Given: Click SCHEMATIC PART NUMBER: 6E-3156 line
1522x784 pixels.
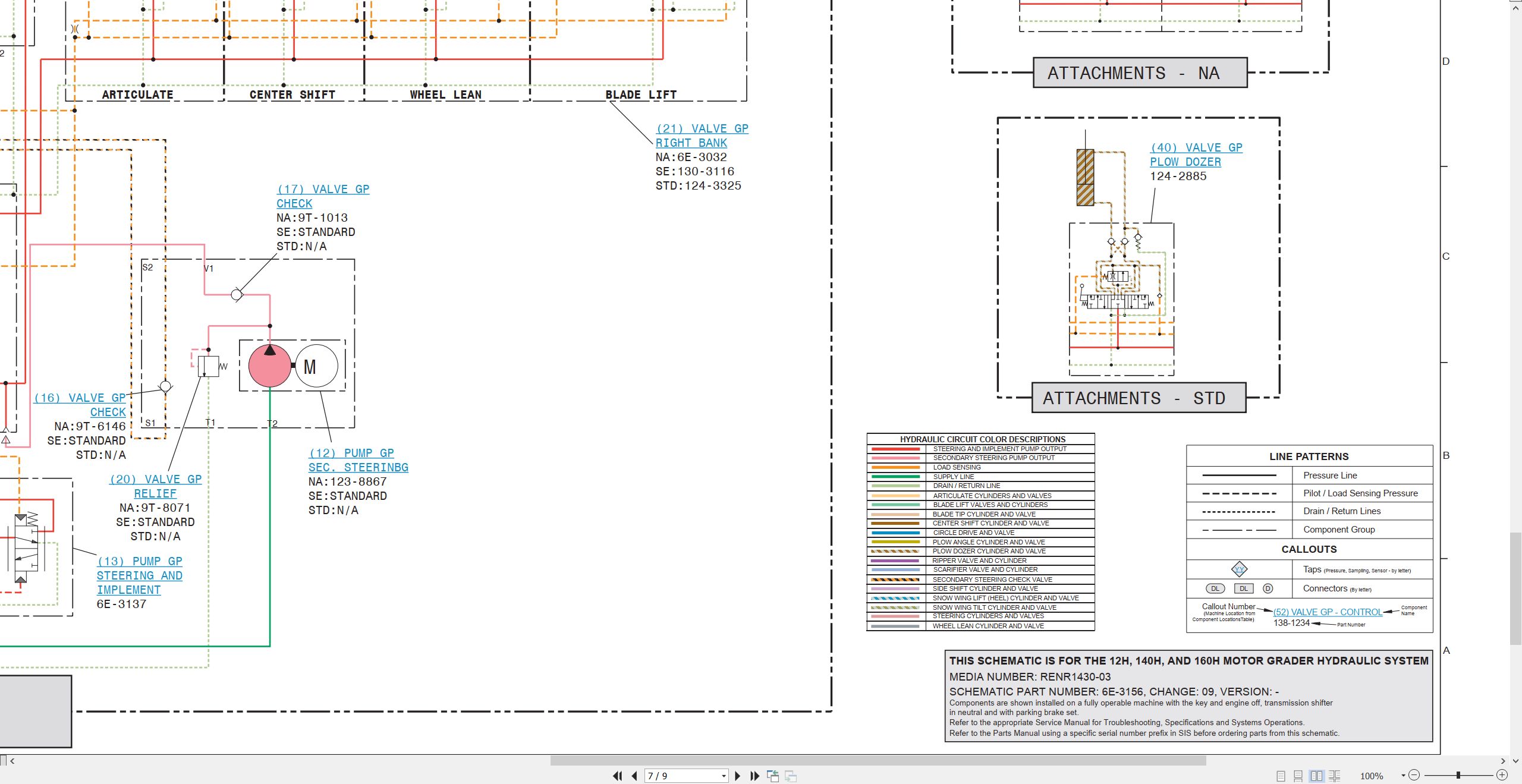Looking at the screenshot, I should coord(1114,692).
